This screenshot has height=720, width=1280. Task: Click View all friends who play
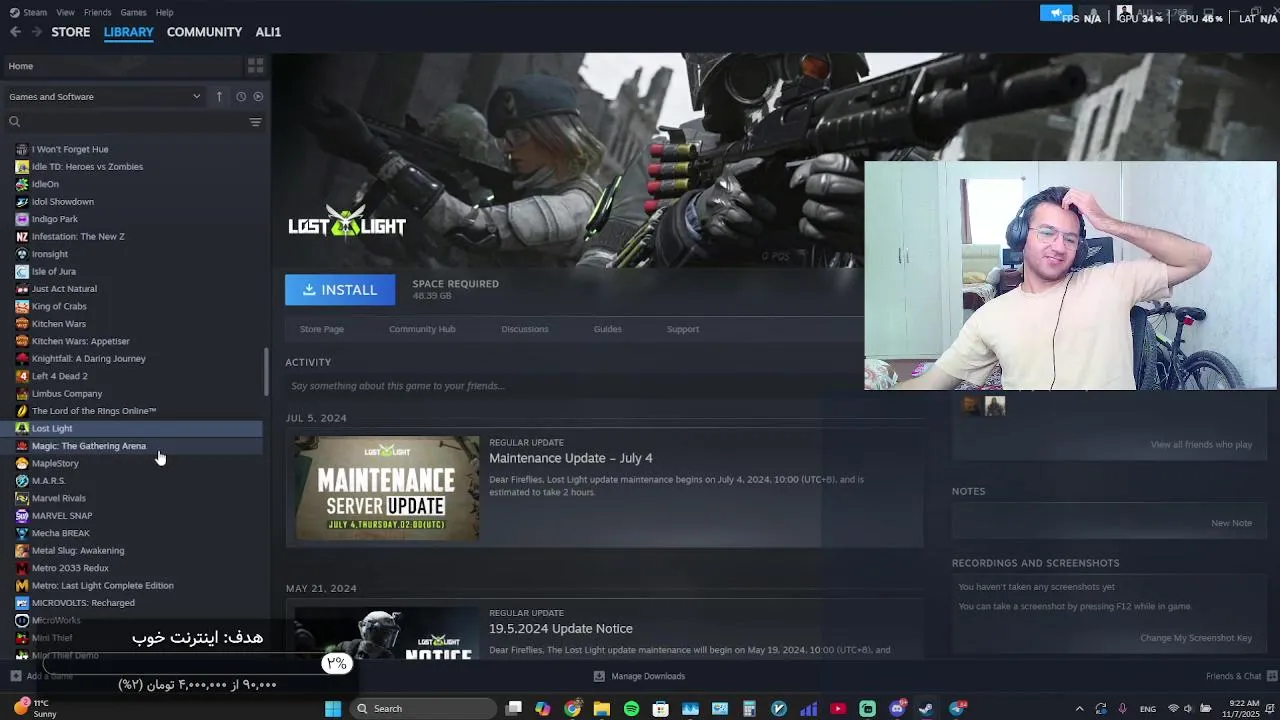pos(1201,445)
